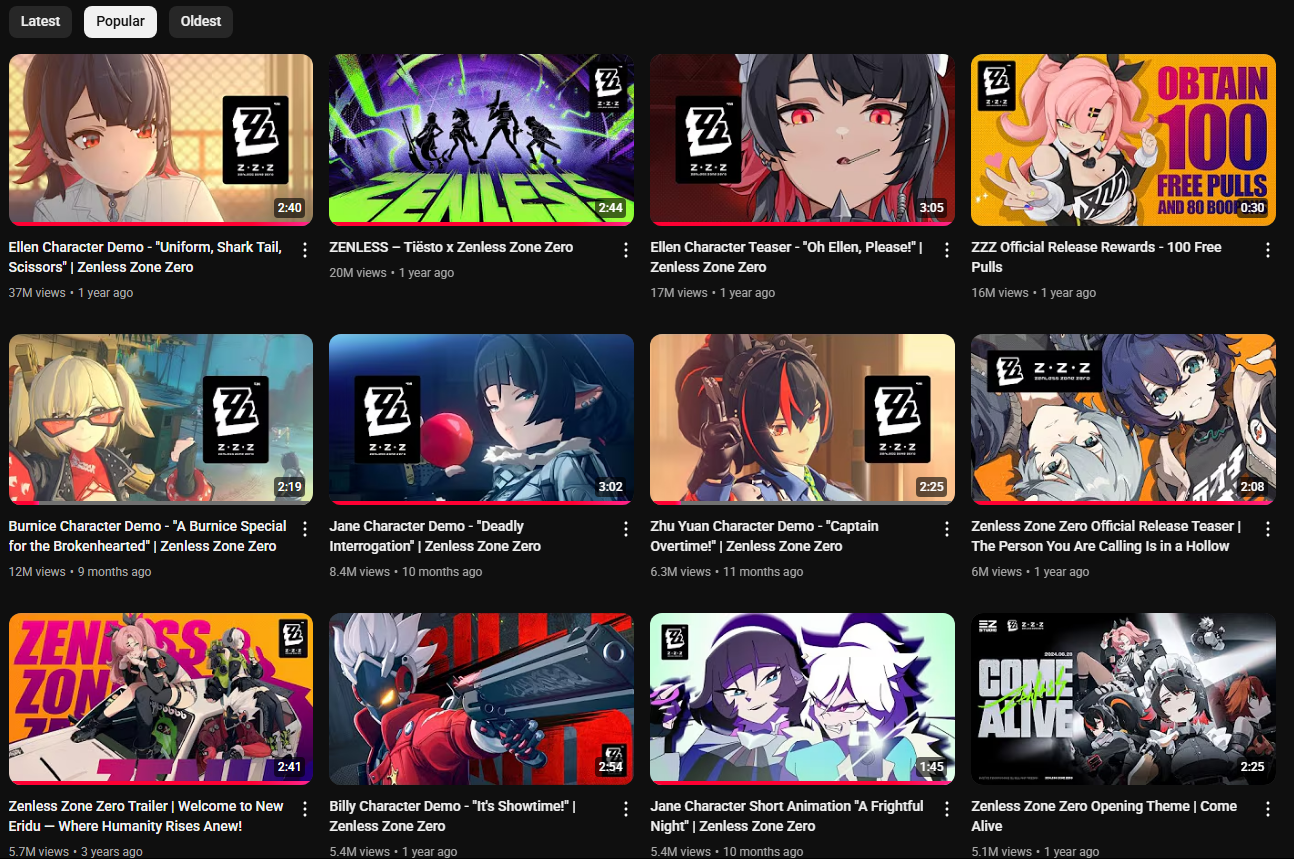Viewport: 1294px width, 859px height.
Task: Open kebab menu for Burnice Character Demo
Action: [305, 529]
